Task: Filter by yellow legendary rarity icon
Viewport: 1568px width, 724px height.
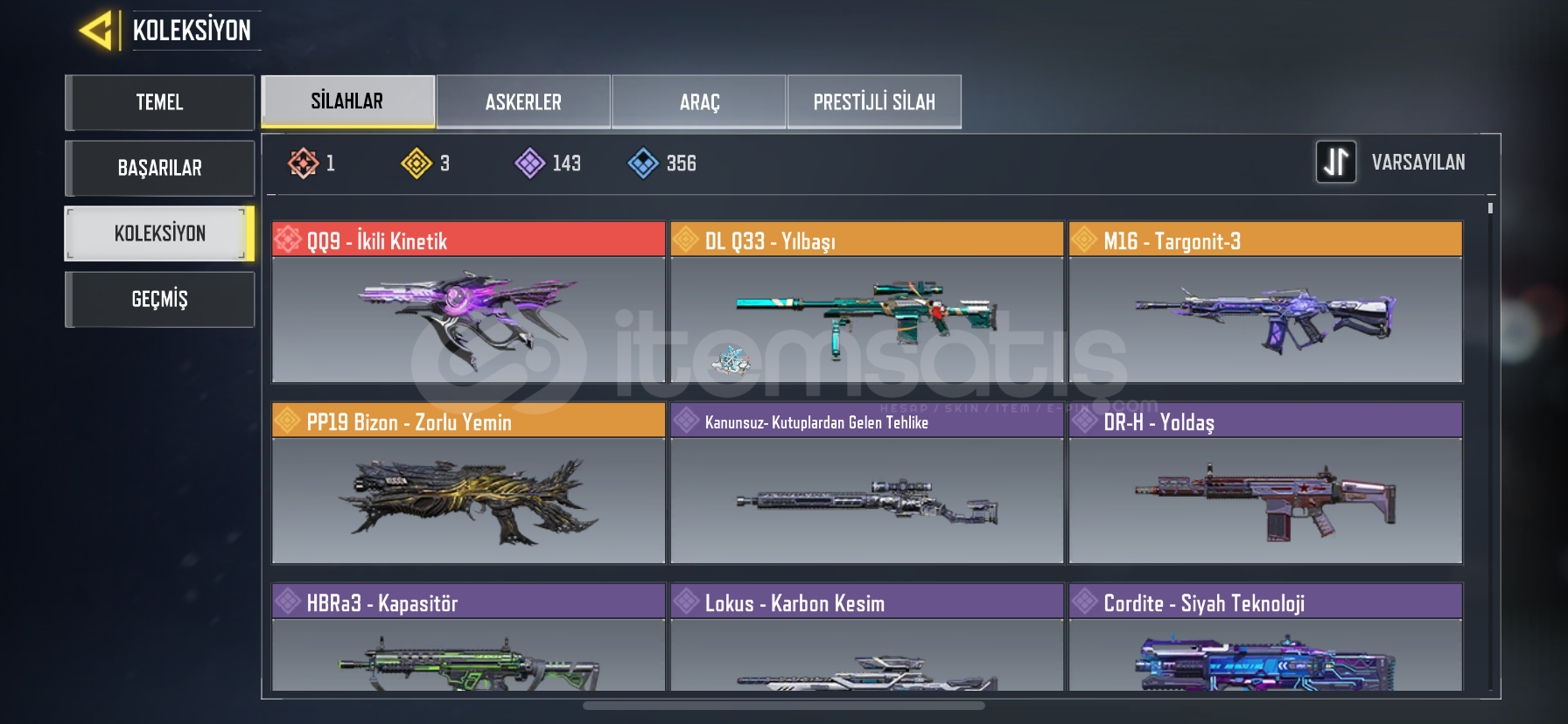Action: click(x=416, y=163)
